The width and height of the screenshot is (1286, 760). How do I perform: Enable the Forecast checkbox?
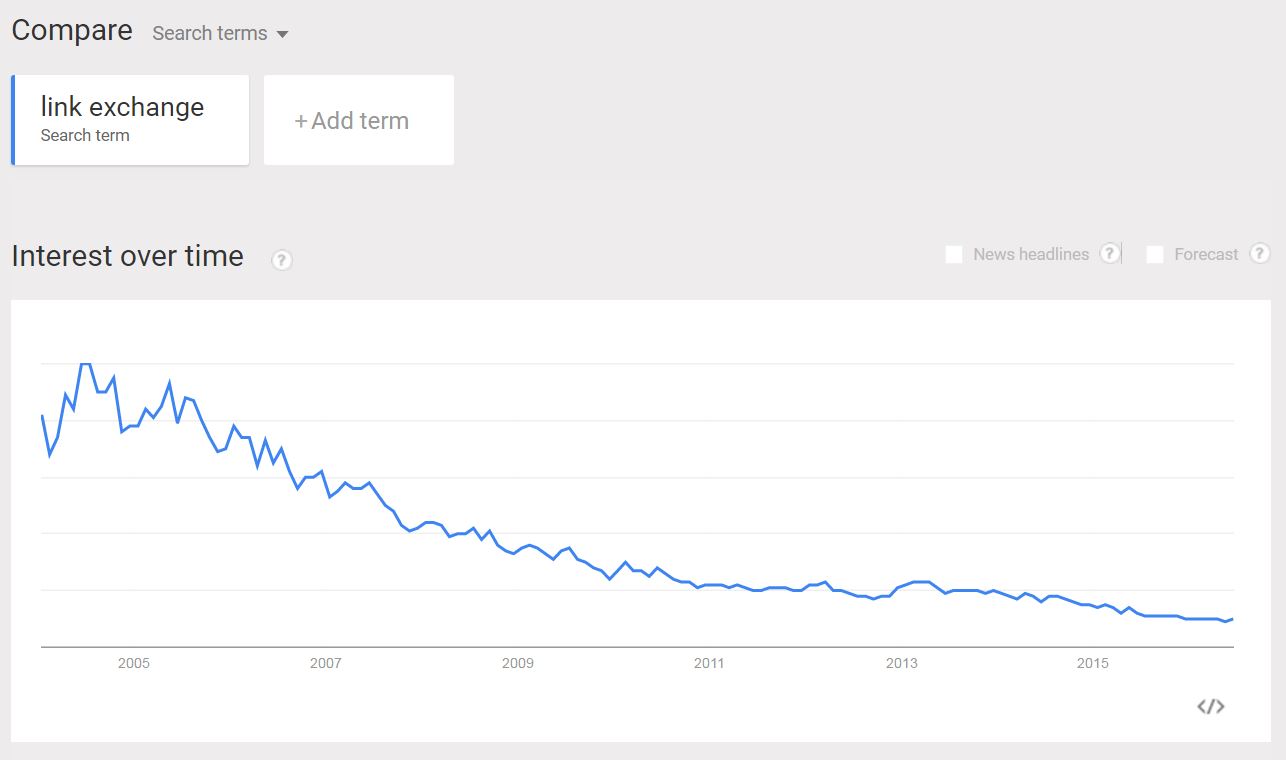[x=1155, y=254]
